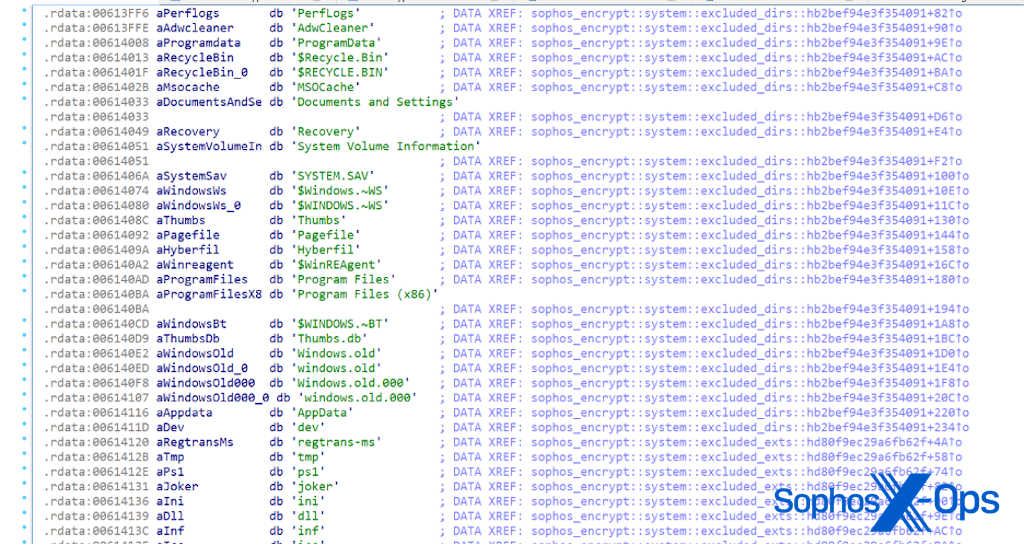Click the aJoker label
The image size is (1024, 545).
pyautogui.click(x=177, y=487)
